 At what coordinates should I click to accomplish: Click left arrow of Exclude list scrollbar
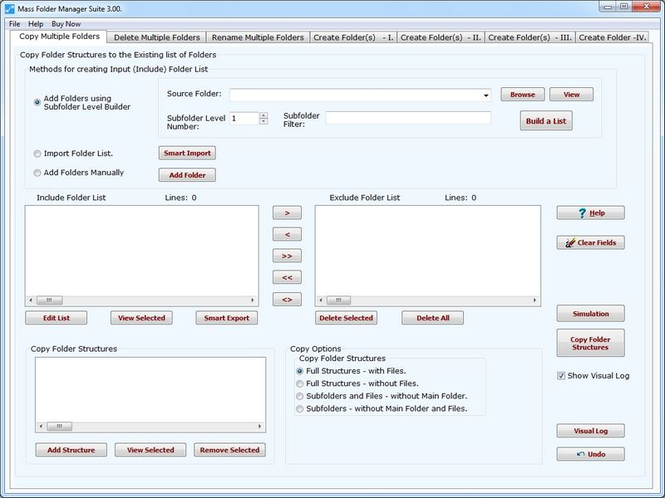(321, 300)
